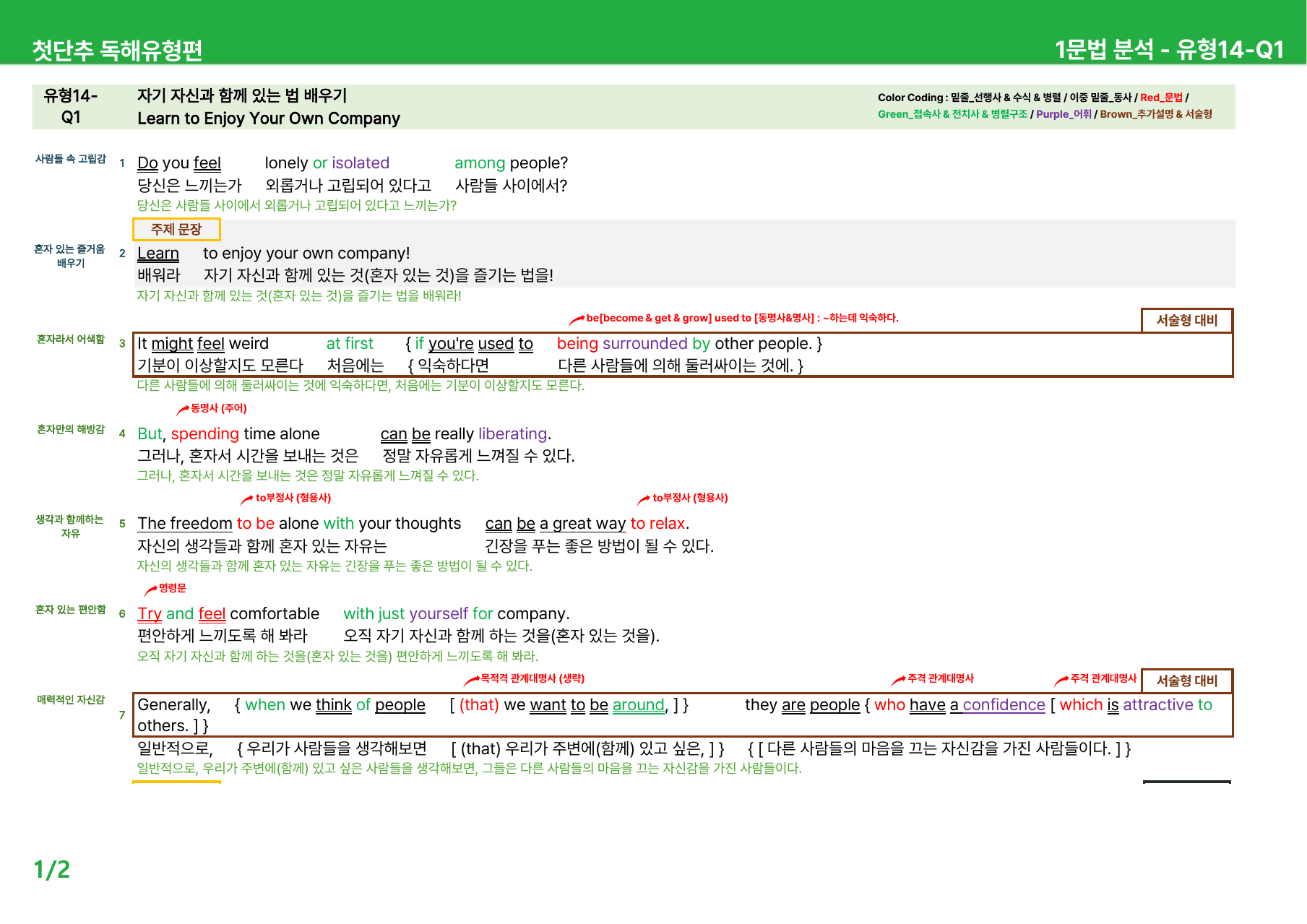The width and height of the screenshot is (1307, 924).
Task: Click the '유형14- Q1' label in the title bar
Action: coord(71,106)
